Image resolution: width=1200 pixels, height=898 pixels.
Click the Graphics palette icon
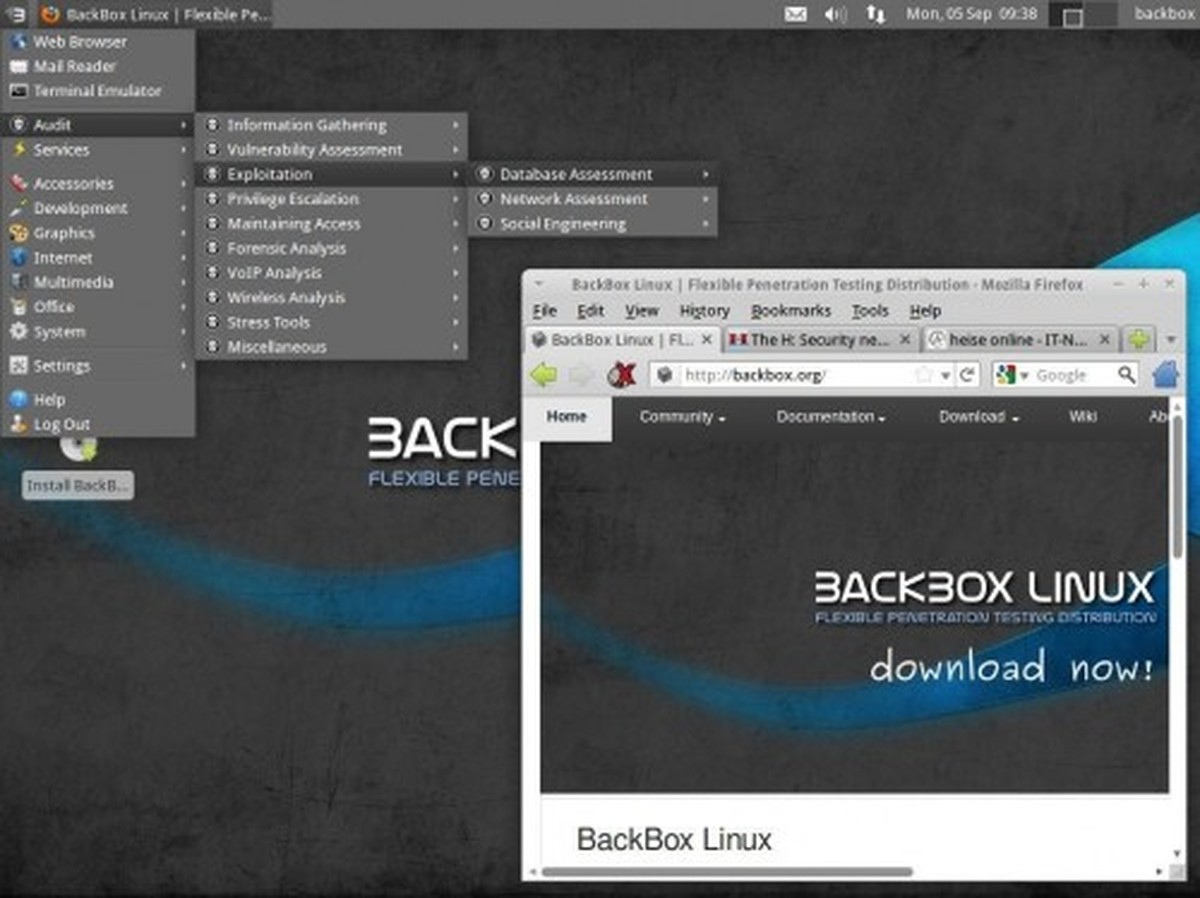pyautogui.click(x=17, y=233)
